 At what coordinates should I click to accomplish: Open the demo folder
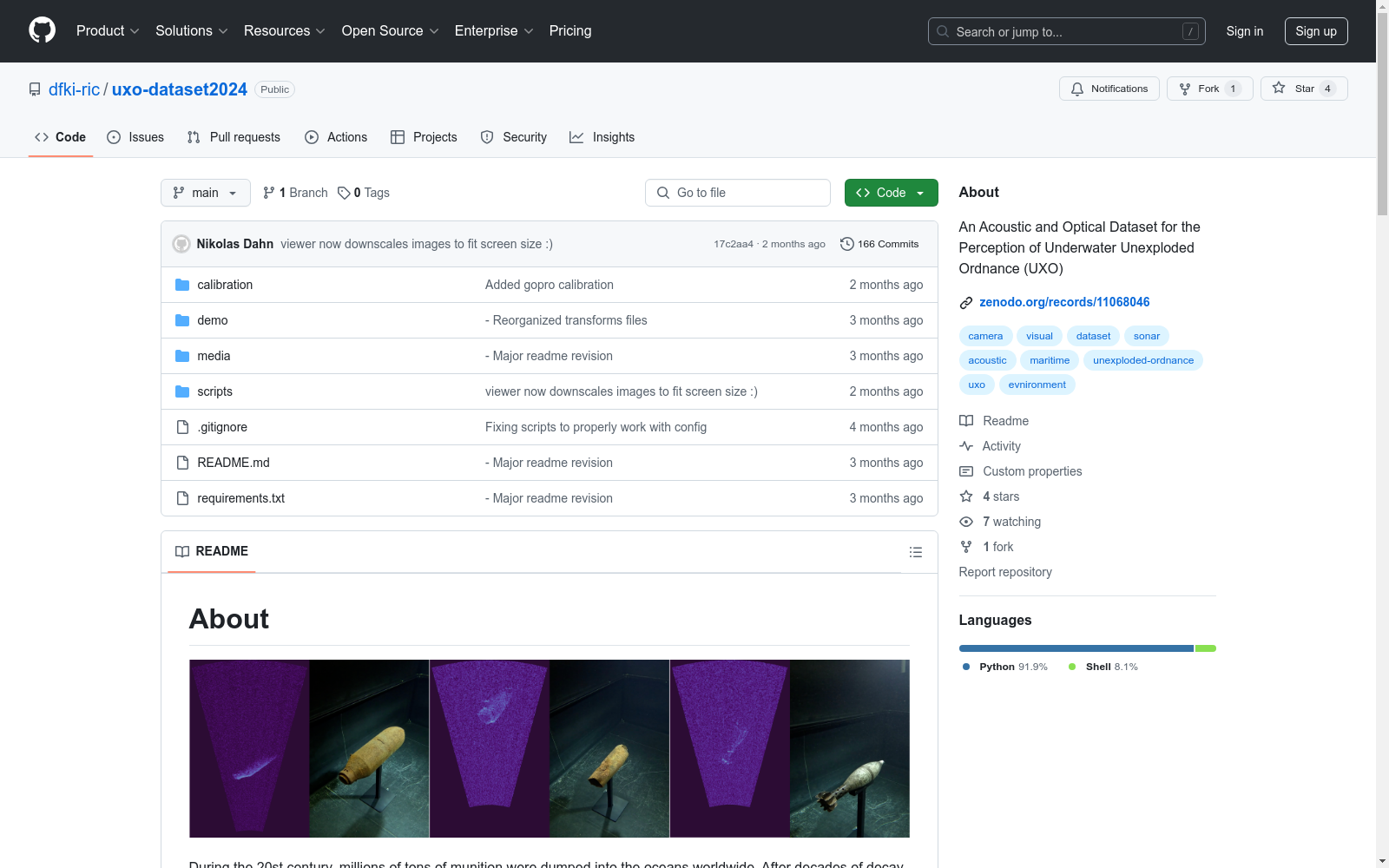213,320
